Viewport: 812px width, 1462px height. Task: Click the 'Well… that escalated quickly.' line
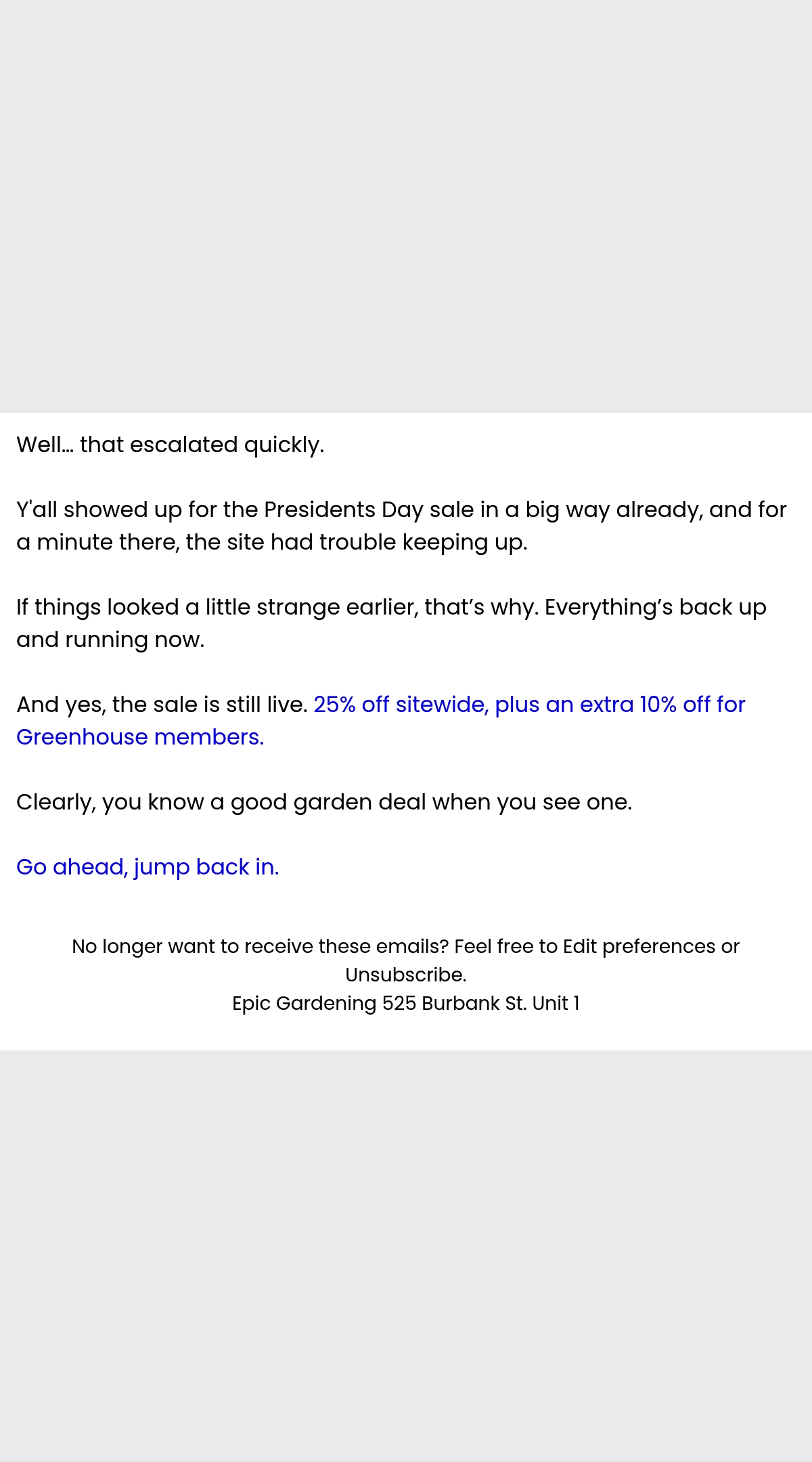171,445
